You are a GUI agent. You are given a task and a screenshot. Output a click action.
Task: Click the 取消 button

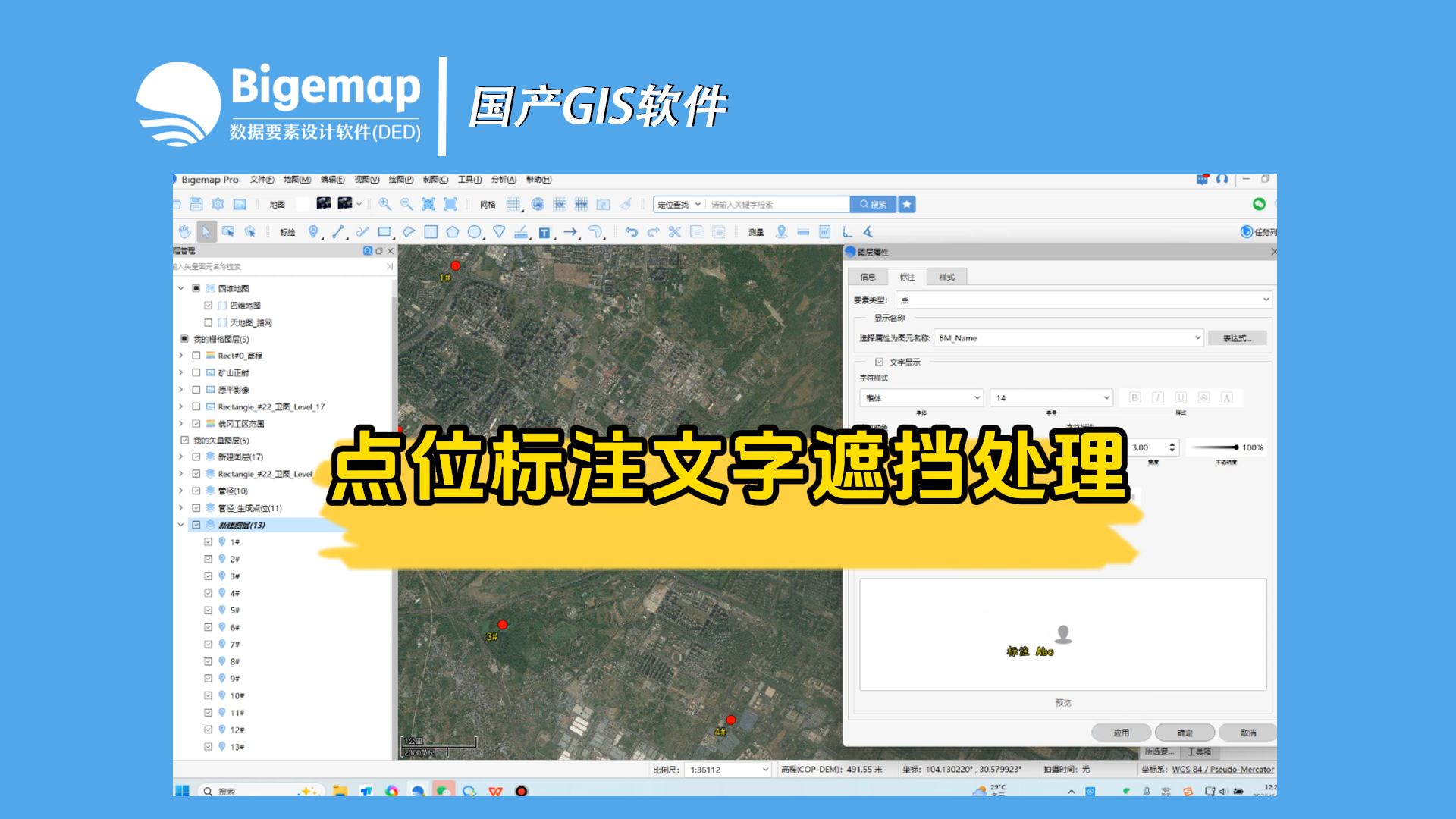[x=1248, y=733]
